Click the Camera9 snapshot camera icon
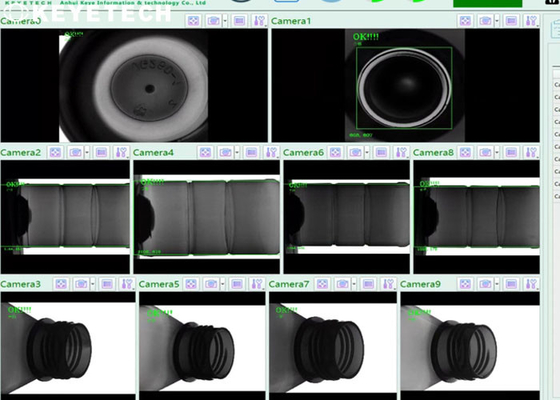560x400 pixels. tap(485, 284)
